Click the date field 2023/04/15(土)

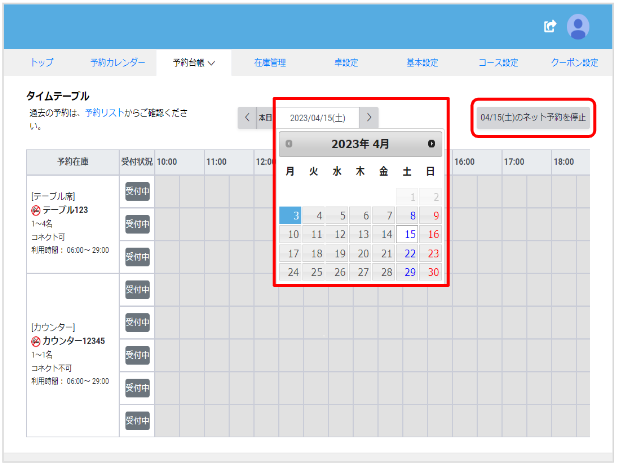pyautogui.click(x=318, y=118)
